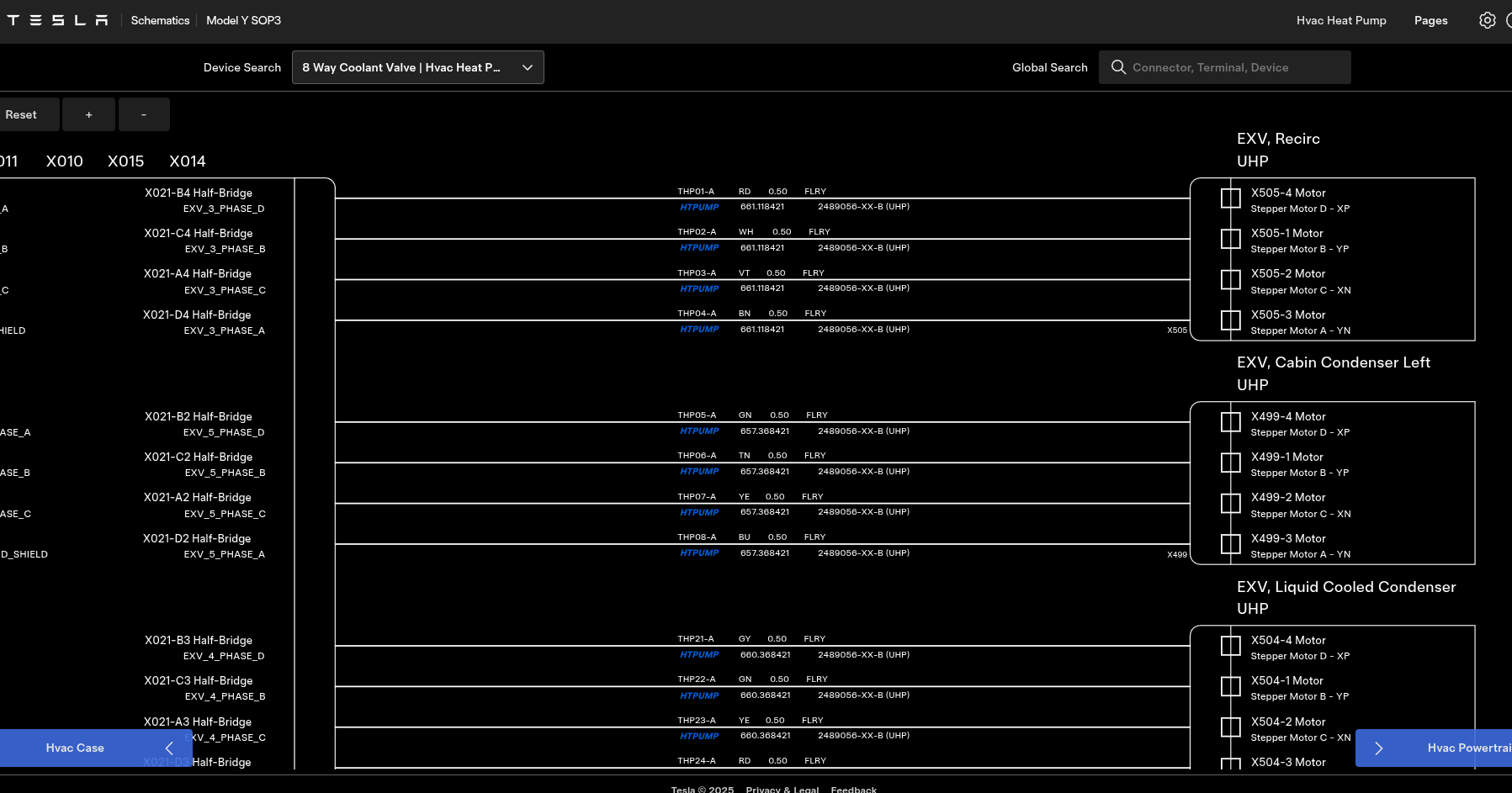The width and height of the screenshot is (1512, 793).
Task: Select the X021-C4 Half-Bridge label
Action: 199,233
